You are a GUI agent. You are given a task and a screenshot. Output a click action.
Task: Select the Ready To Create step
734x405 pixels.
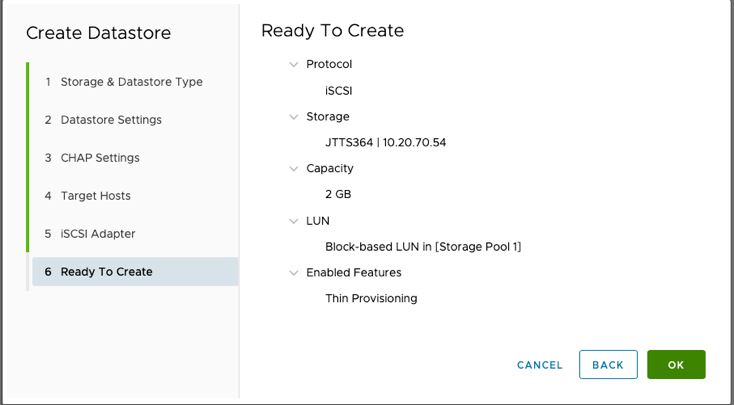coord(106,272)
